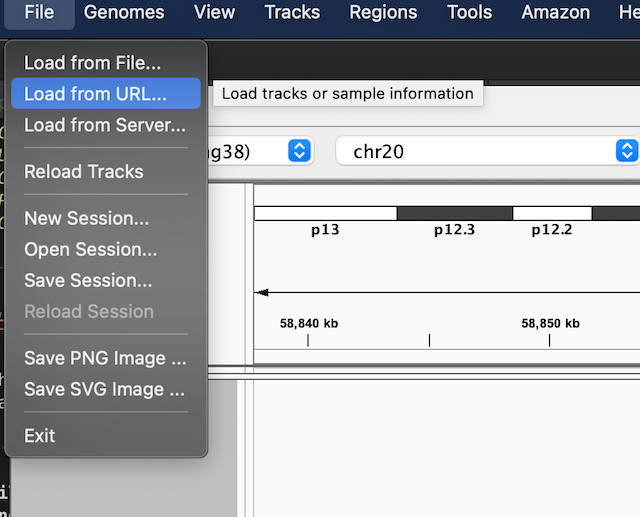Open the hg38 genome dropdown arrow
The image size is (640, 517).
pos(298,151)
